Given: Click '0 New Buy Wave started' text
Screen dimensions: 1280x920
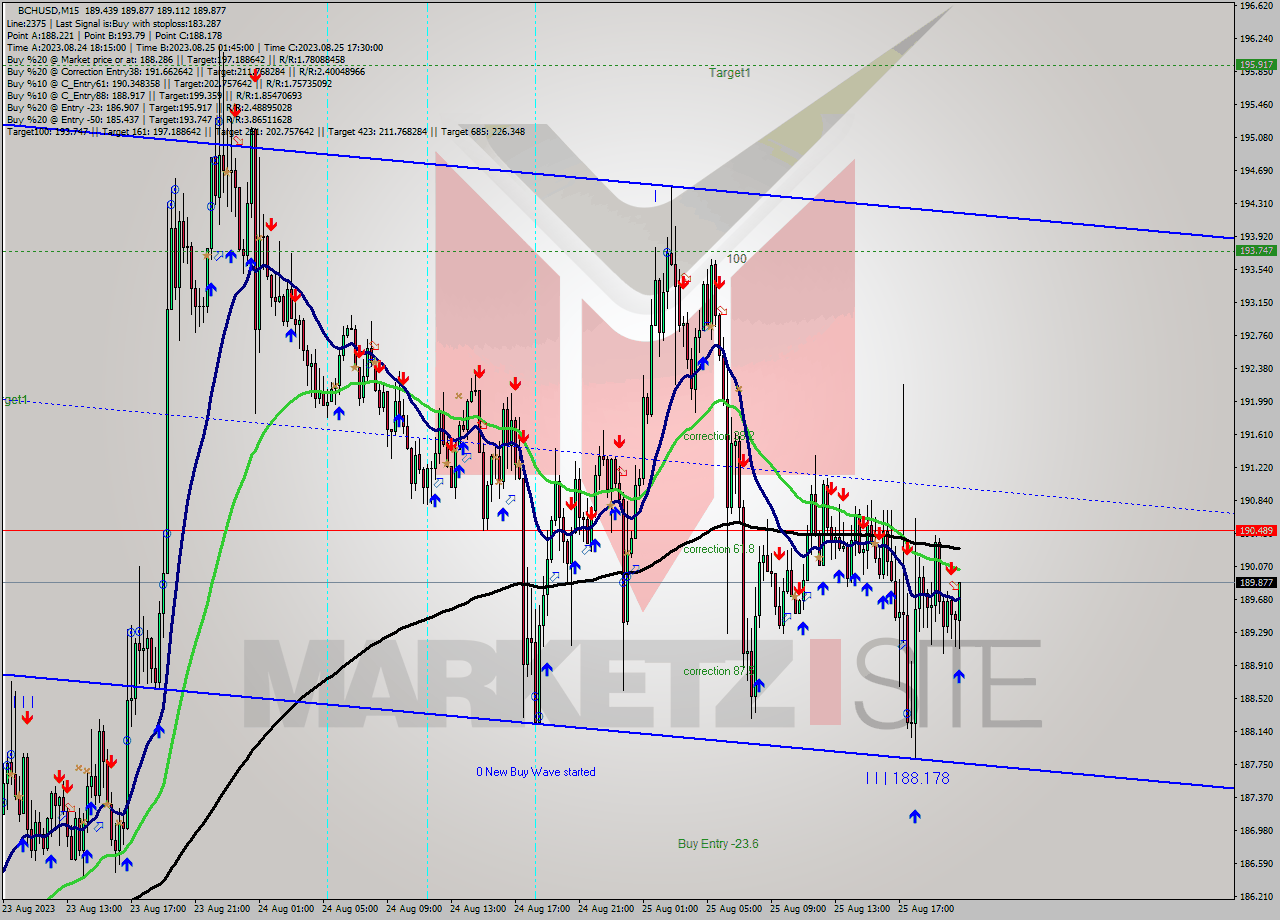Looking at the screenshot, I should pos(536,772).
